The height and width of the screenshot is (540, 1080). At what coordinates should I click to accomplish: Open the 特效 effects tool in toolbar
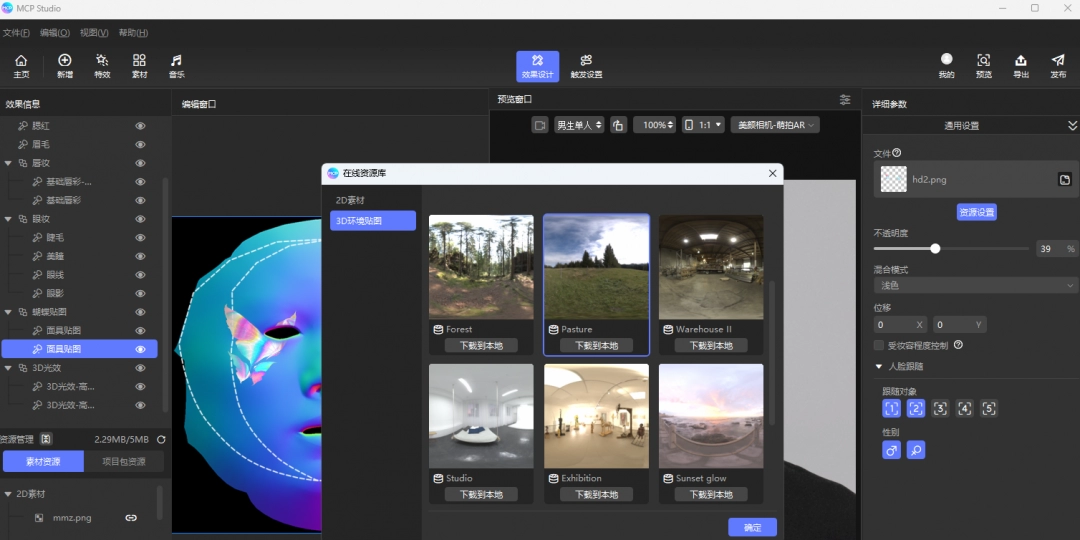click(102, 66)
